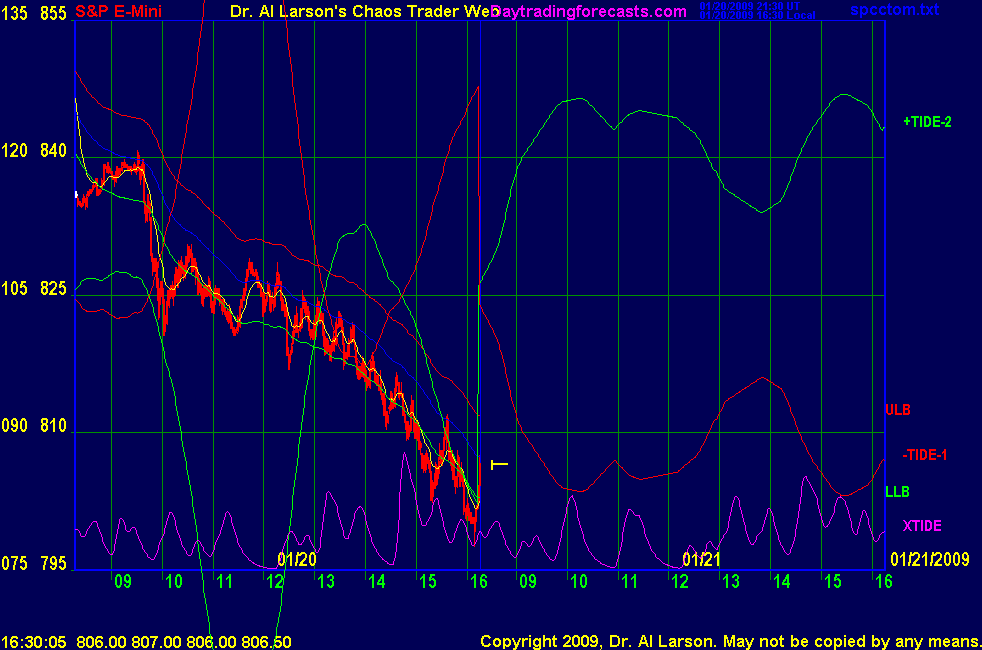The height and width of the screenshot is (650, 982).
Task: Click the 01/20 date label on chart
Action: (x=297, y=559)
